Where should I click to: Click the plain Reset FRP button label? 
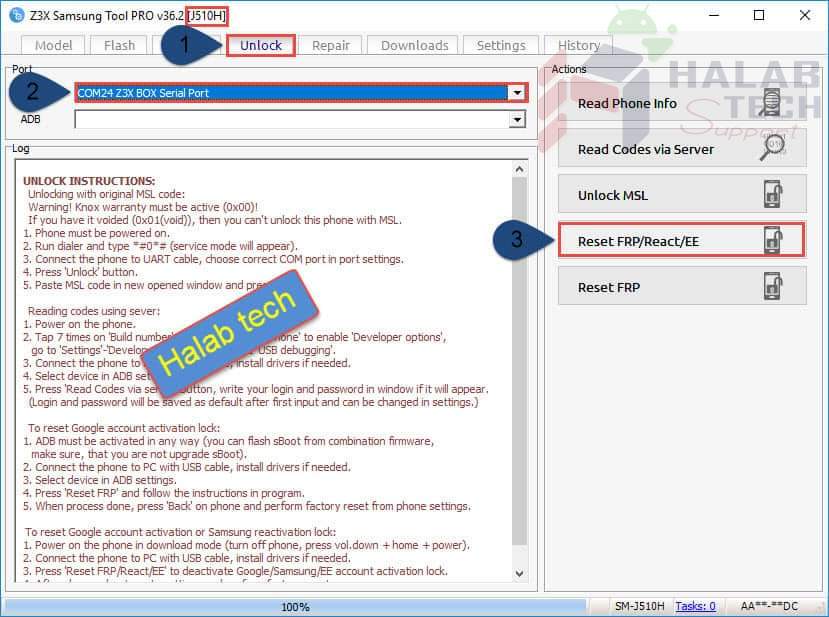point(609,288)
